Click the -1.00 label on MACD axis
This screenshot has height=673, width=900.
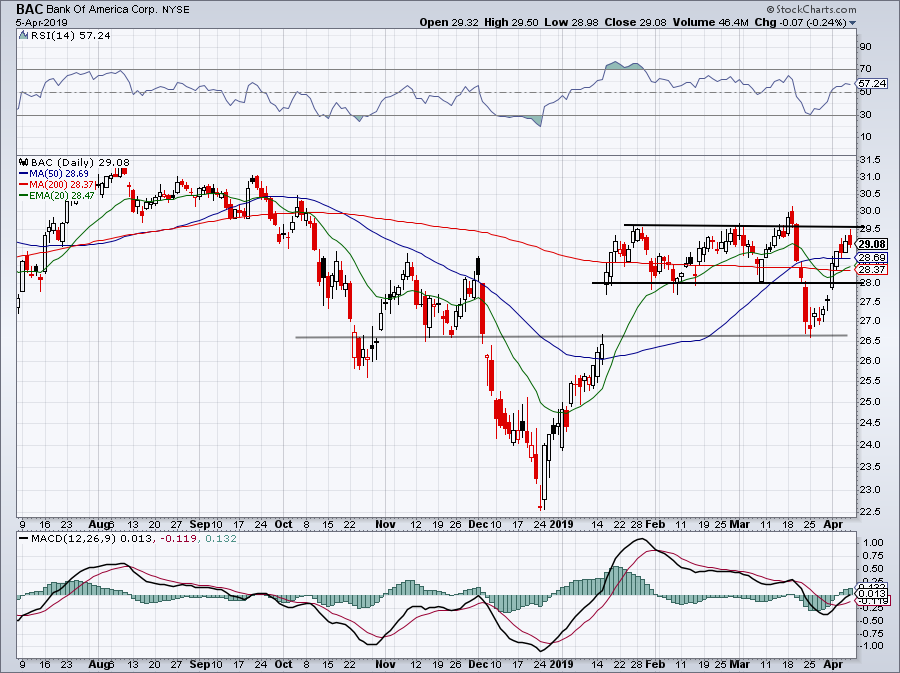pos(870,645)
